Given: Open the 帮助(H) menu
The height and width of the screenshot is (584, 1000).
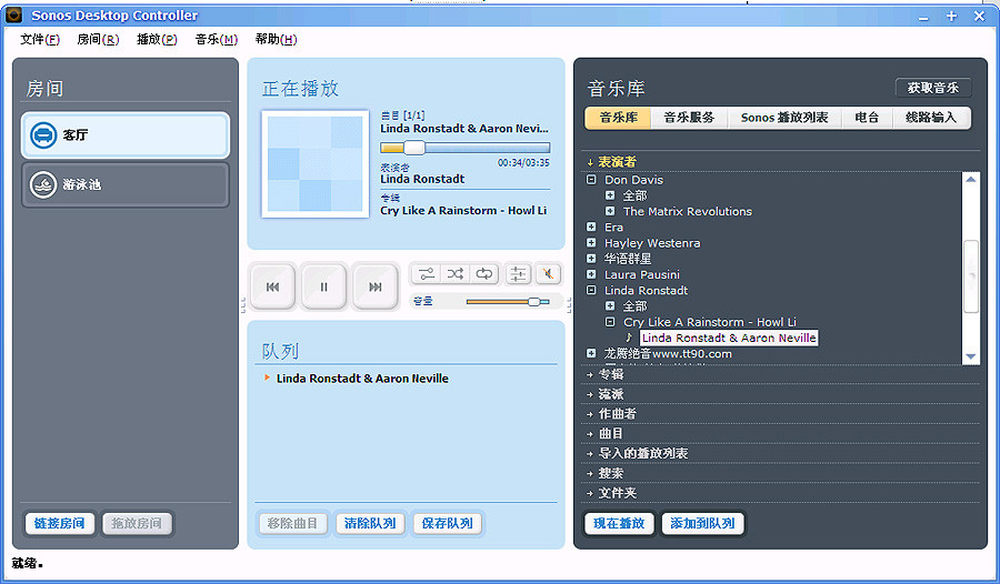Looking at the screenshot, I should tap(276, 40).
